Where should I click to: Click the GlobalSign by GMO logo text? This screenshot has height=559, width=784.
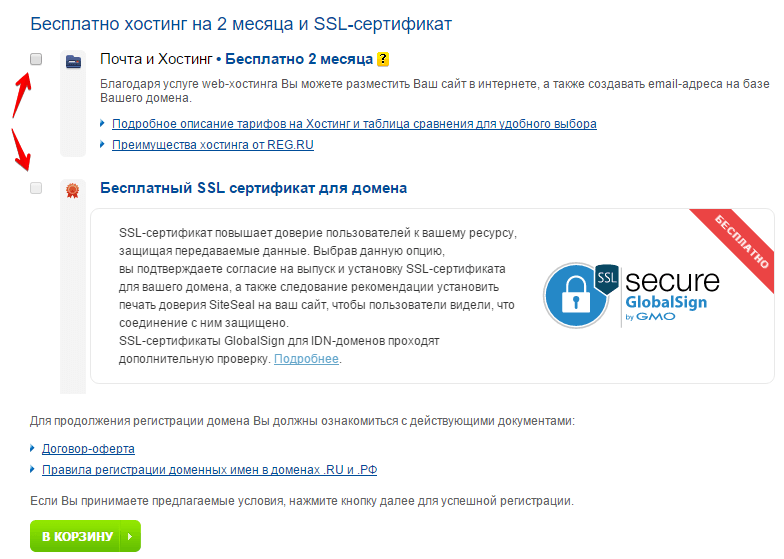click(666, 308)
